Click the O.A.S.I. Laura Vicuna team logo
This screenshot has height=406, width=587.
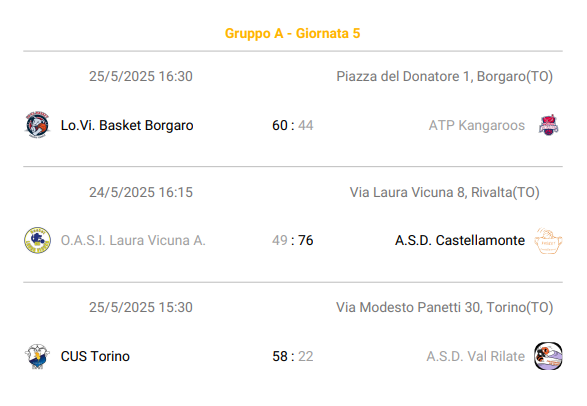point(37,240)
